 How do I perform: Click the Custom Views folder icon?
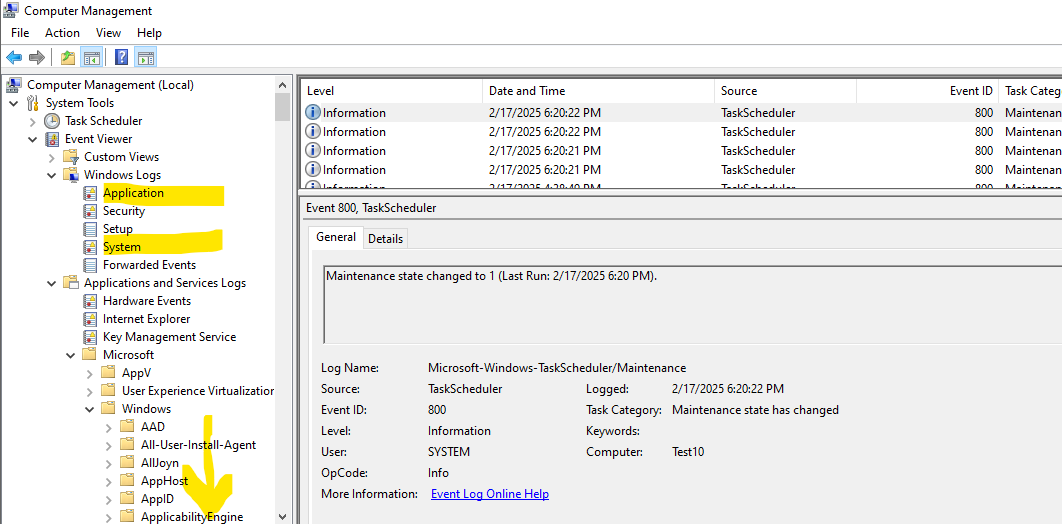pyautogui.click(x=70, y=157)
